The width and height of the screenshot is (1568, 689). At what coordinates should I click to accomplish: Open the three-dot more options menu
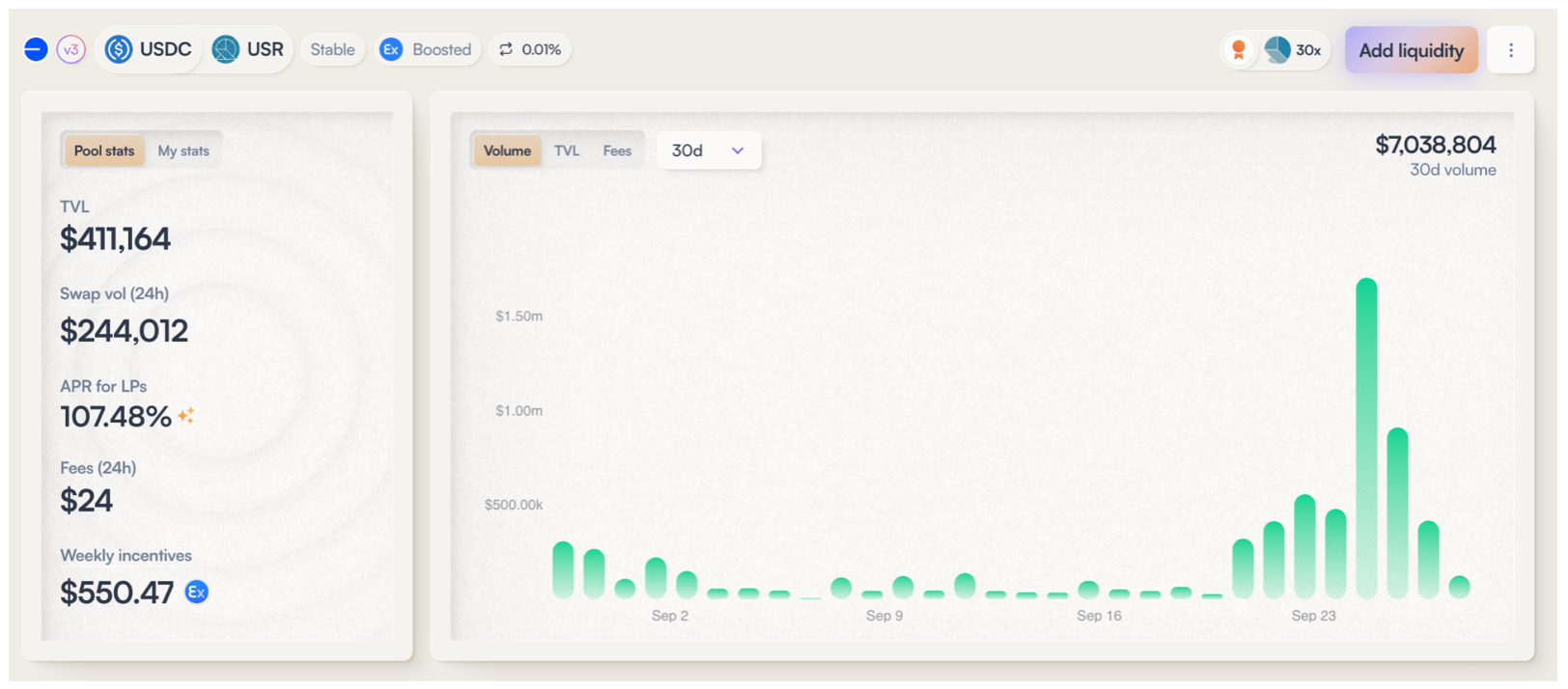point(1511,50)
